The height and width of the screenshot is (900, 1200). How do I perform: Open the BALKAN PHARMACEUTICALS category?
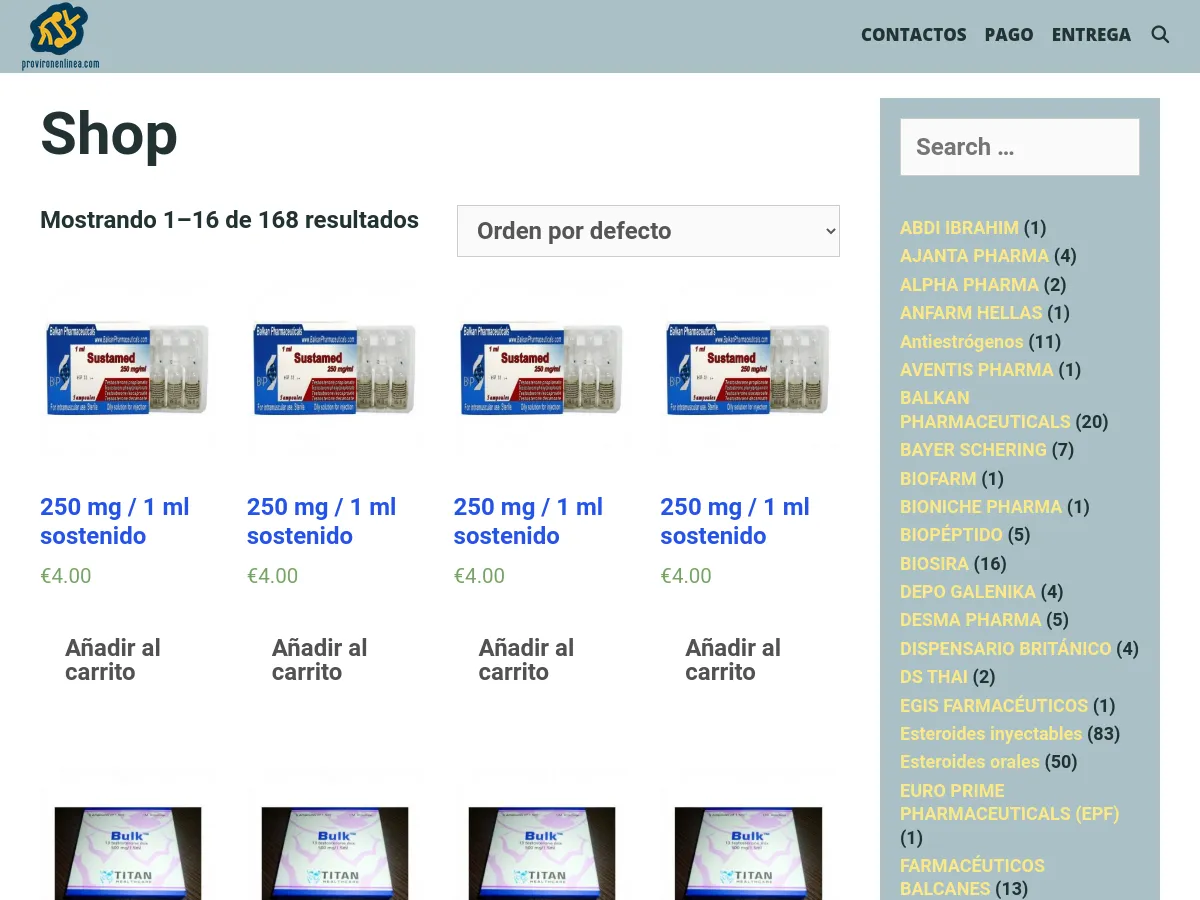click(984, 410)
